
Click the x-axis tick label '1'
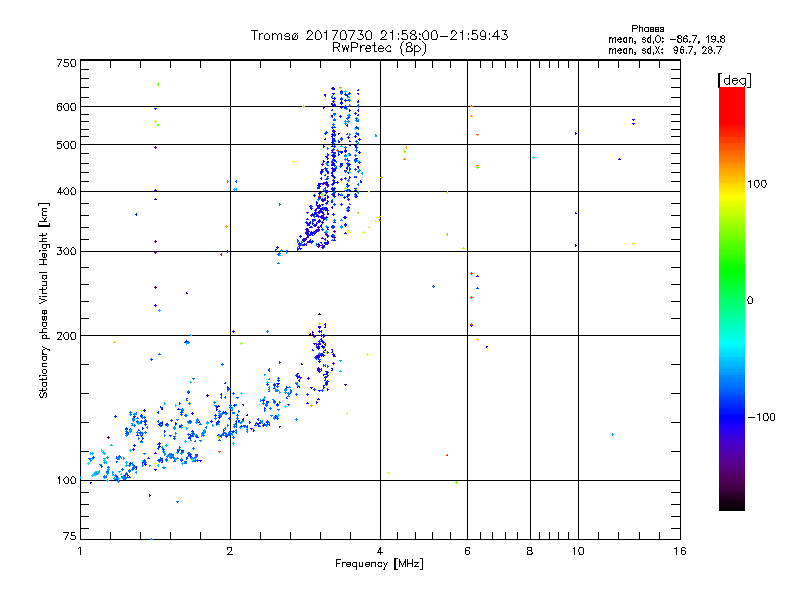pyautogui.click(x=80, y=551)
